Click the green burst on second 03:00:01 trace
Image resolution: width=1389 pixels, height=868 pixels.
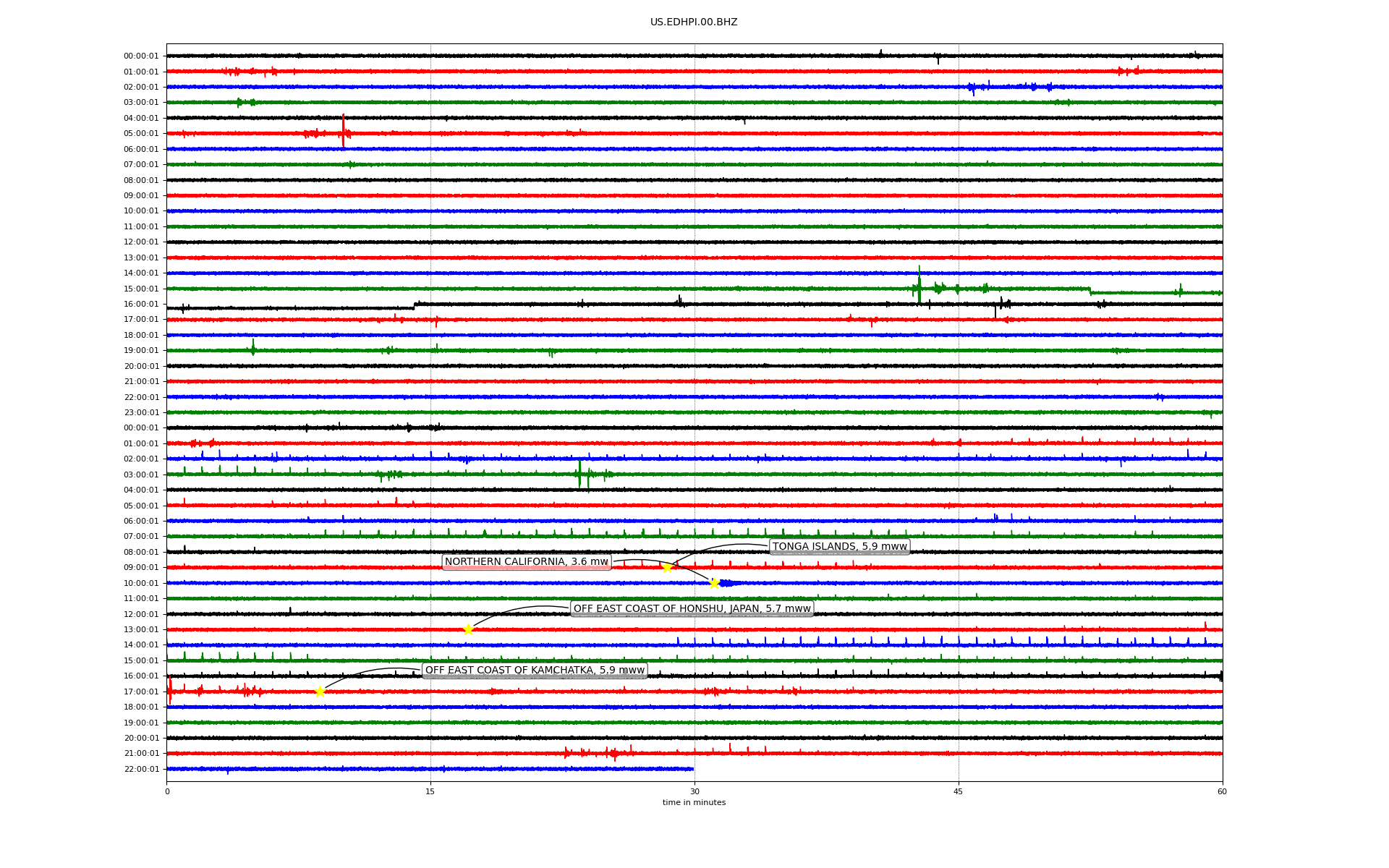click(580, 475)
